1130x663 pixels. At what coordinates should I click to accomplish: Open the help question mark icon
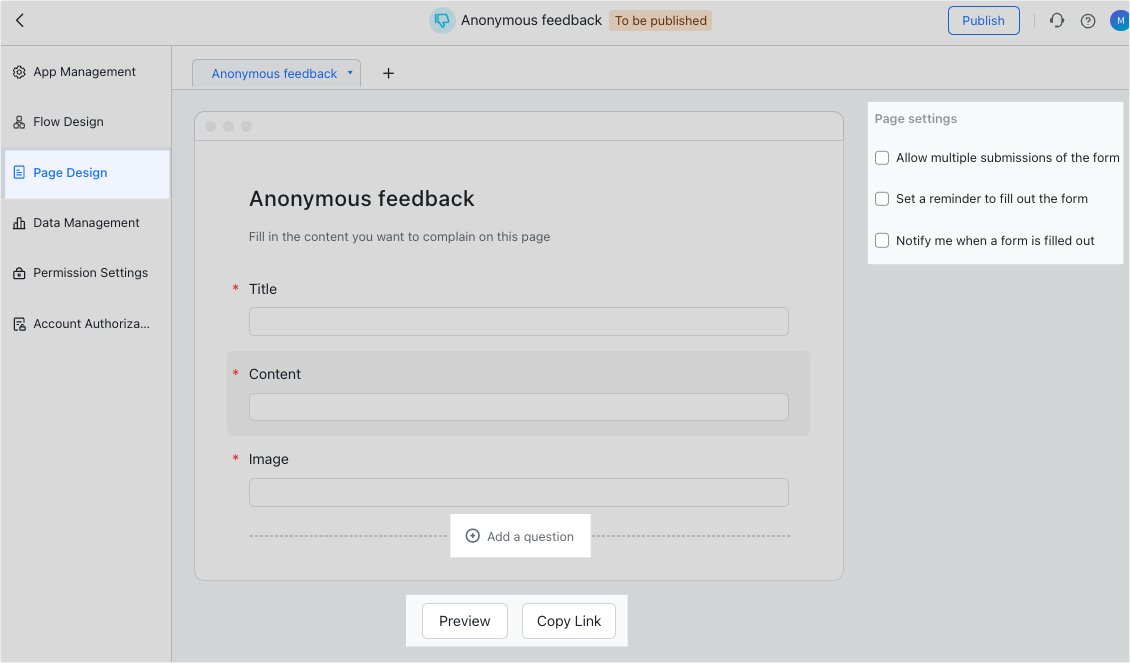pyautogui.click(x=1088, y=20)
